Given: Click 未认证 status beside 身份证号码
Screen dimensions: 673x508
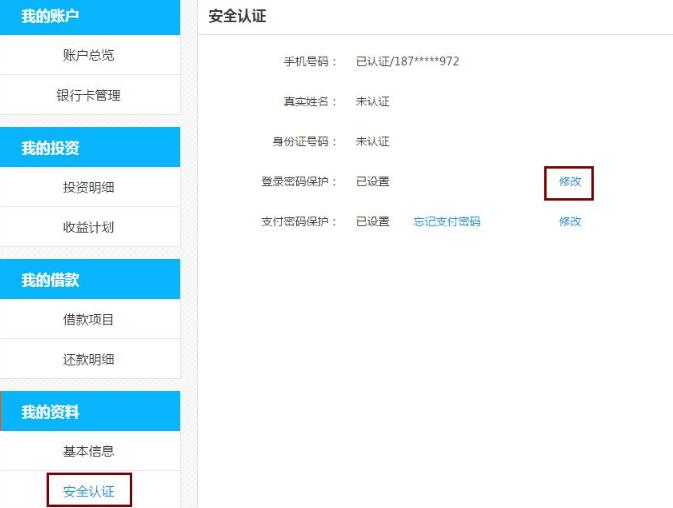Looking at the screenshot, I should point(373,142).
